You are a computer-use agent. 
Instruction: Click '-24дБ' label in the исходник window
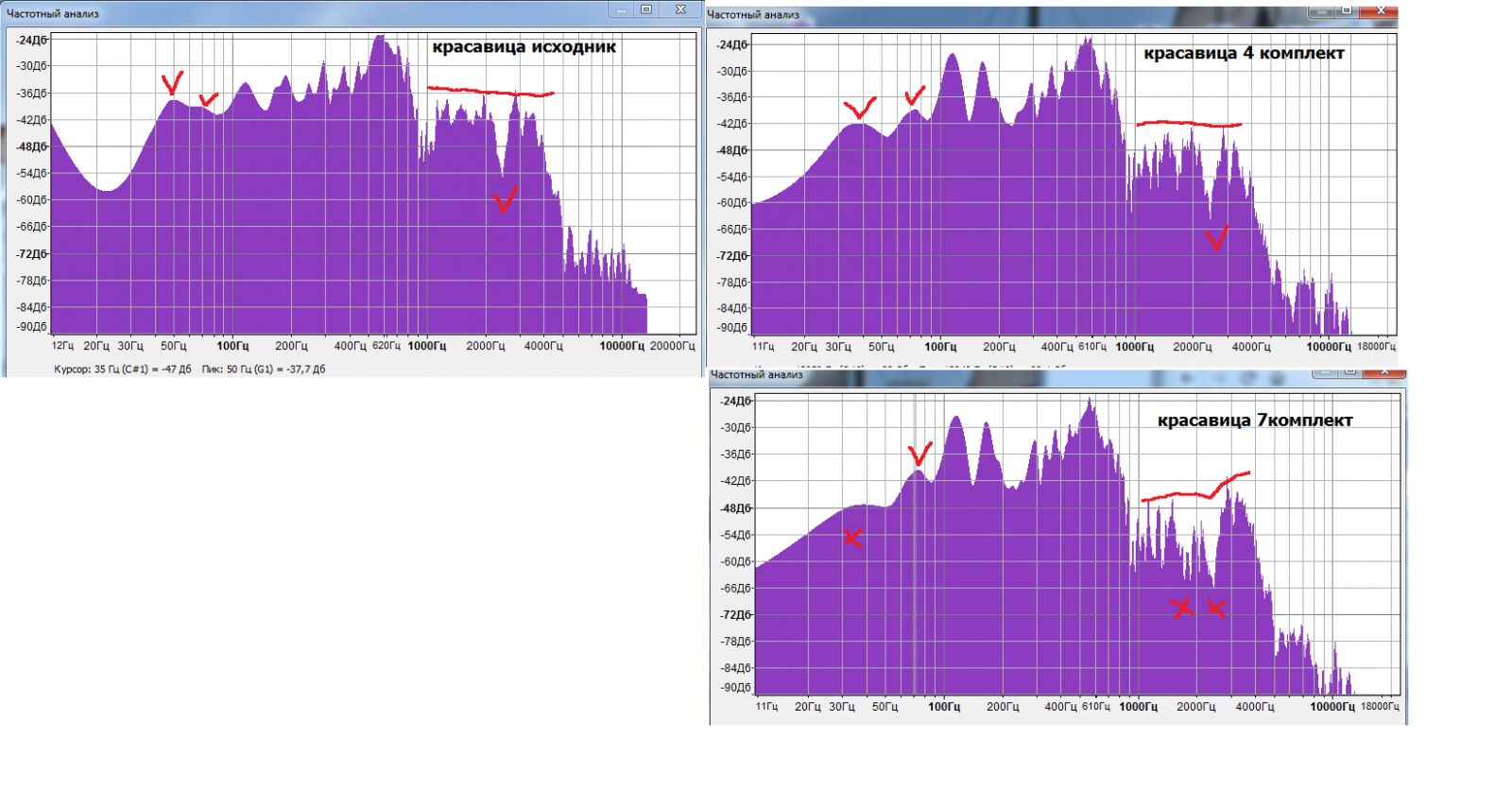click(x=31, y=41)
